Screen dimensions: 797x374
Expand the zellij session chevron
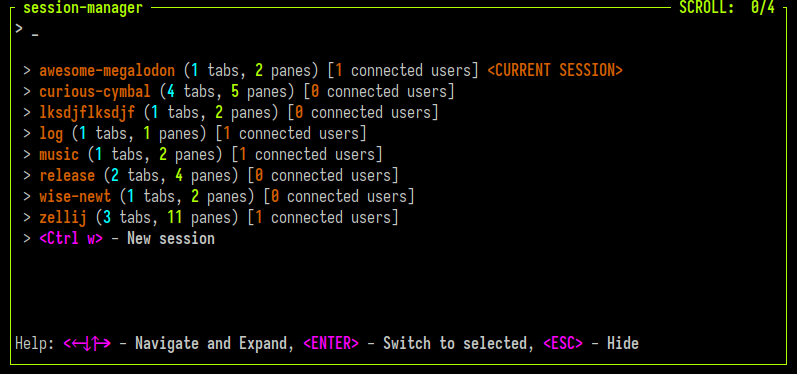27,218
